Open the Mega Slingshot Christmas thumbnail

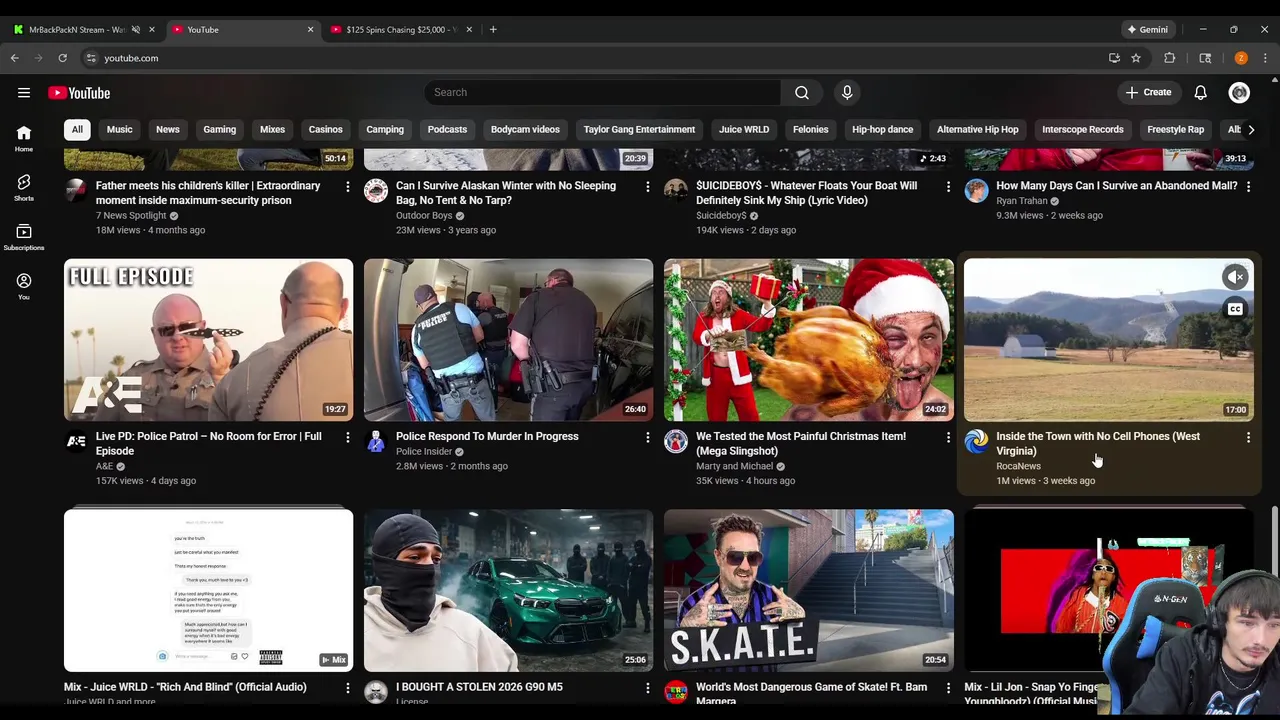(809, 340)
